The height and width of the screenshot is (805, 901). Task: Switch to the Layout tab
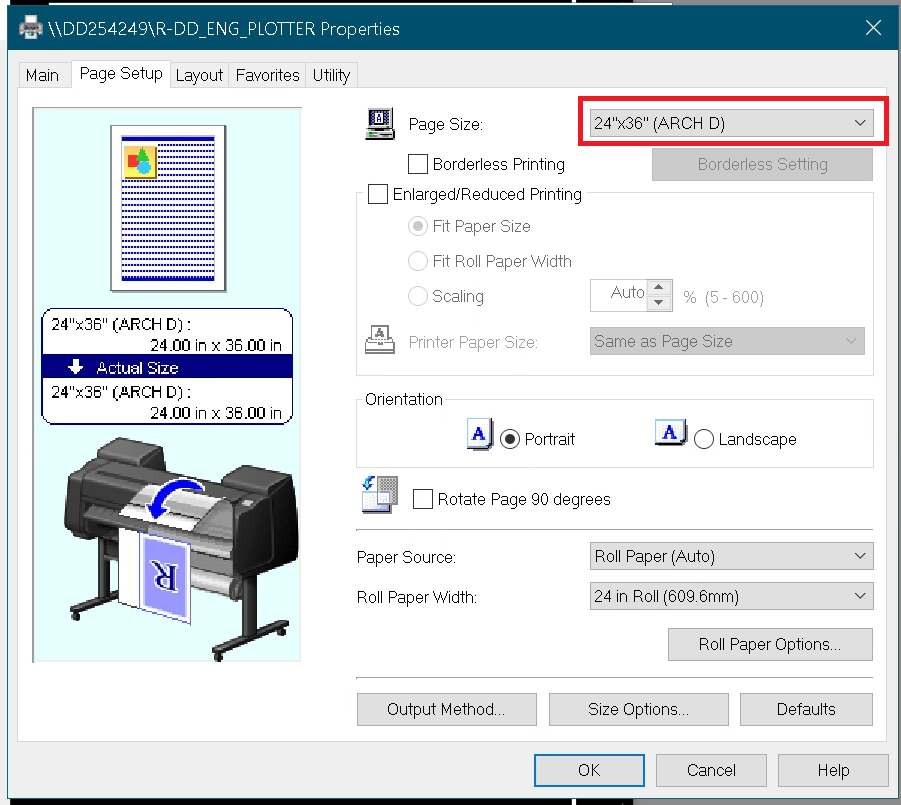(x=199, y=74)
